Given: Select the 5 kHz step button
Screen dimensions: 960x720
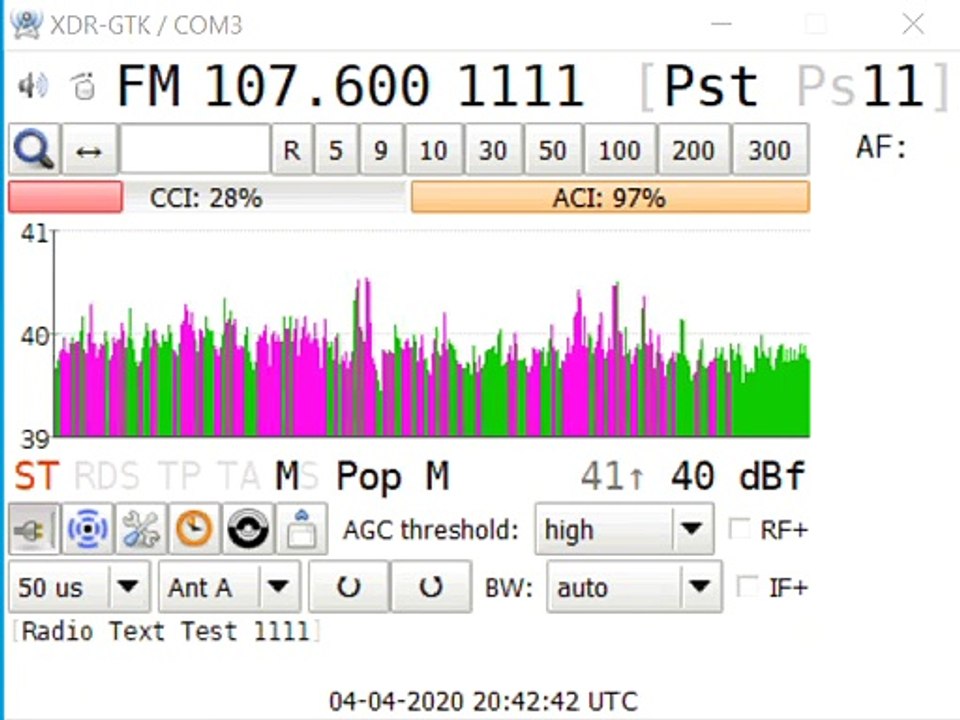Looking at the screenshot, I should (336, 150).
